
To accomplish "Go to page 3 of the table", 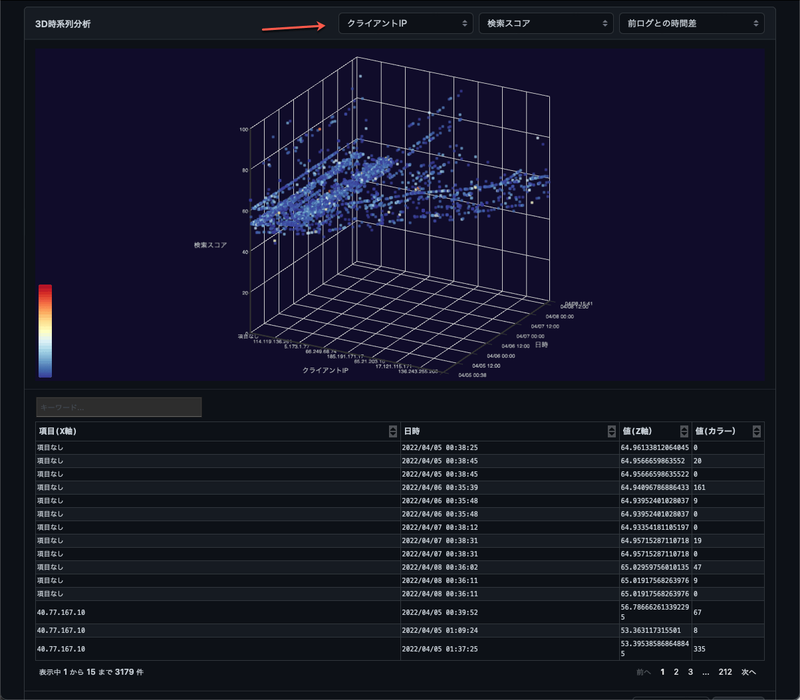I will click(690, 672).
